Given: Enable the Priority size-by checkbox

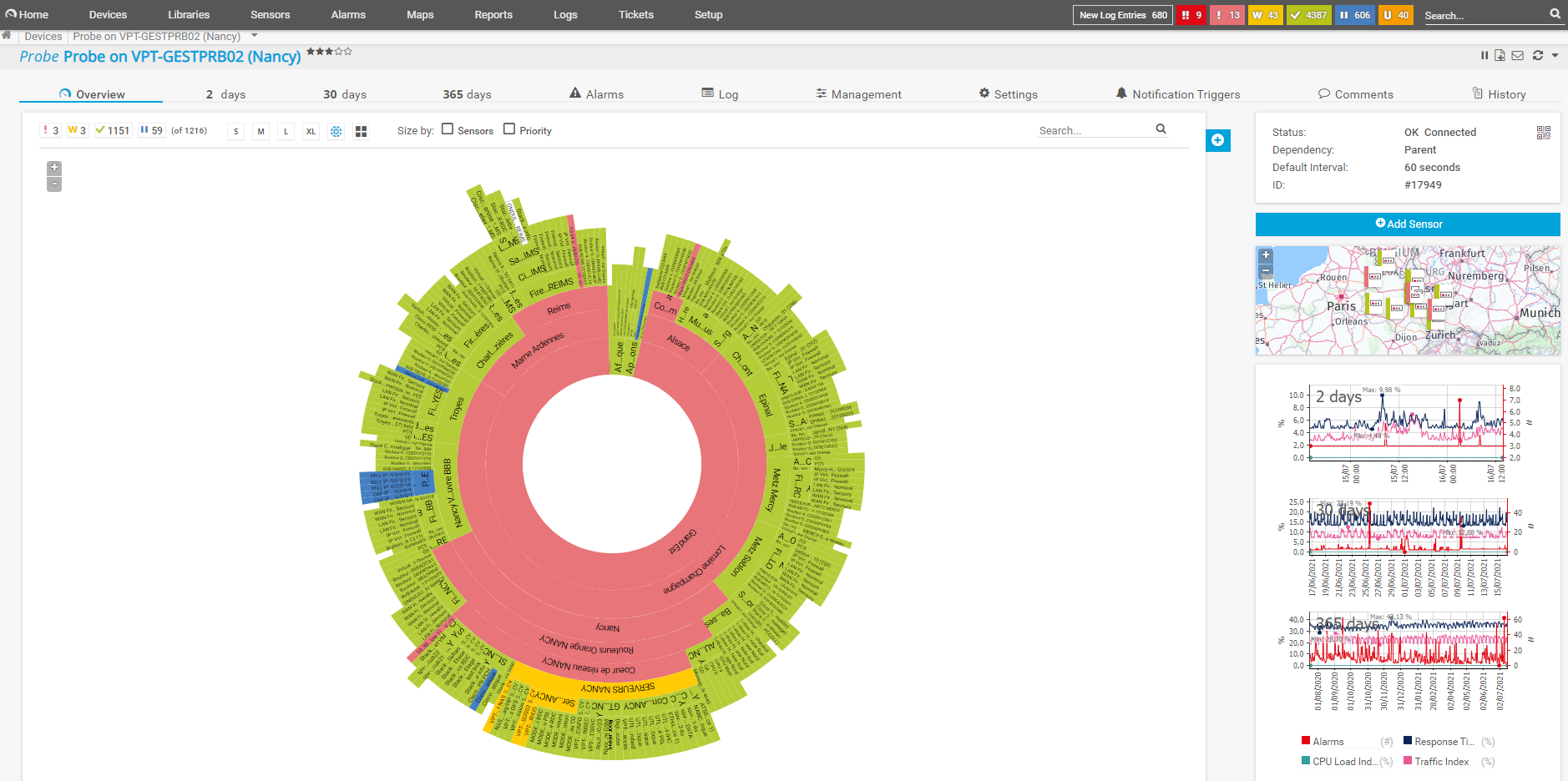Looking at the screenshot, I should point(509,129).
